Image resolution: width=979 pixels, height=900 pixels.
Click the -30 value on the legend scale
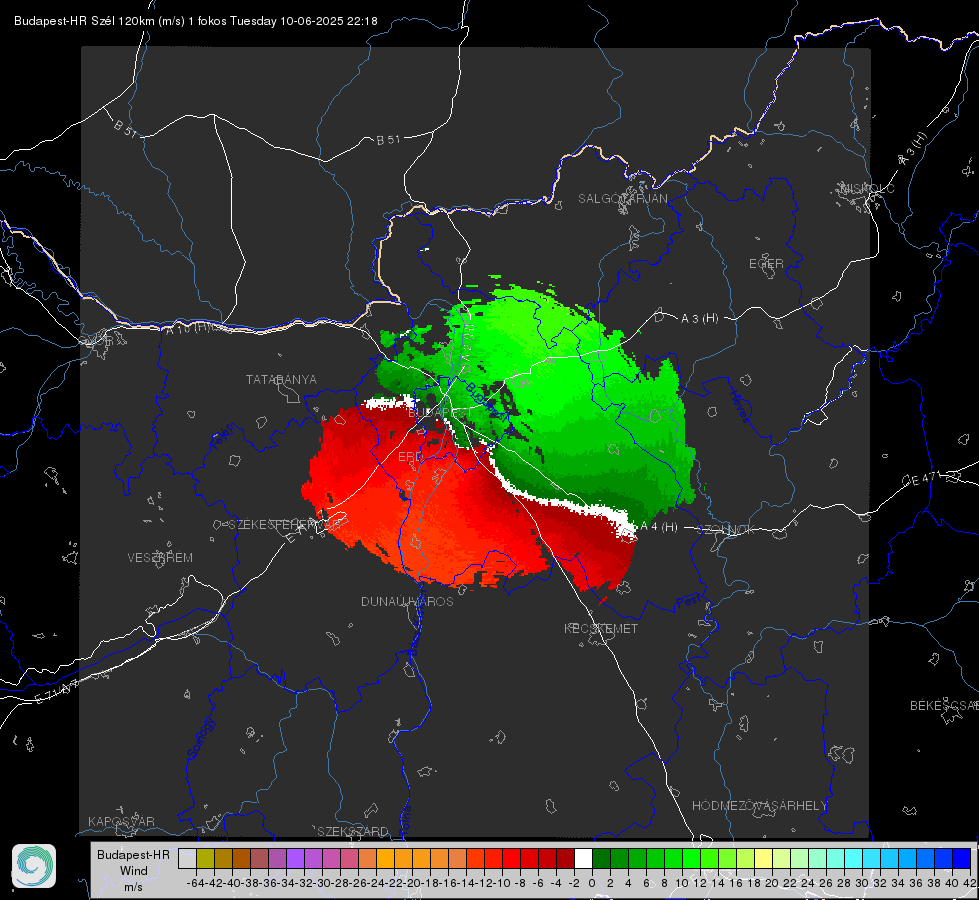pos(322,883)
